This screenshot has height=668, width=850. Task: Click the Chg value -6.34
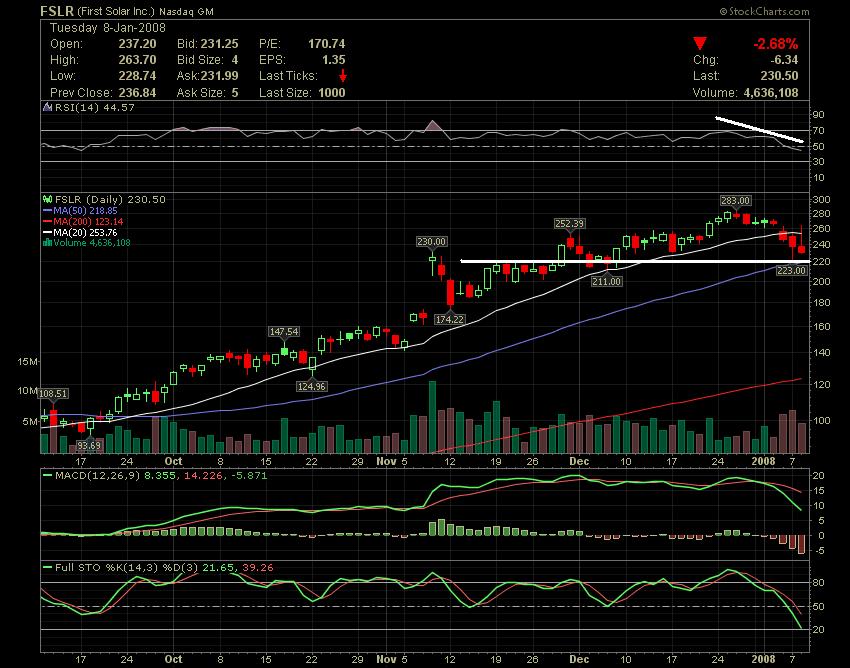point(784,60)
